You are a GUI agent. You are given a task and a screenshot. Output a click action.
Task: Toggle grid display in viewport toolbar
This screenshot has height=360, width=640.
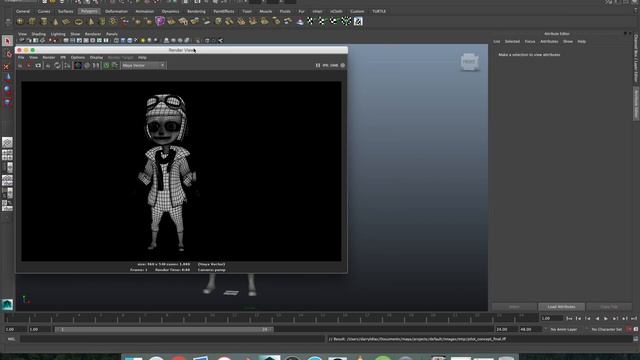[66, 40]
